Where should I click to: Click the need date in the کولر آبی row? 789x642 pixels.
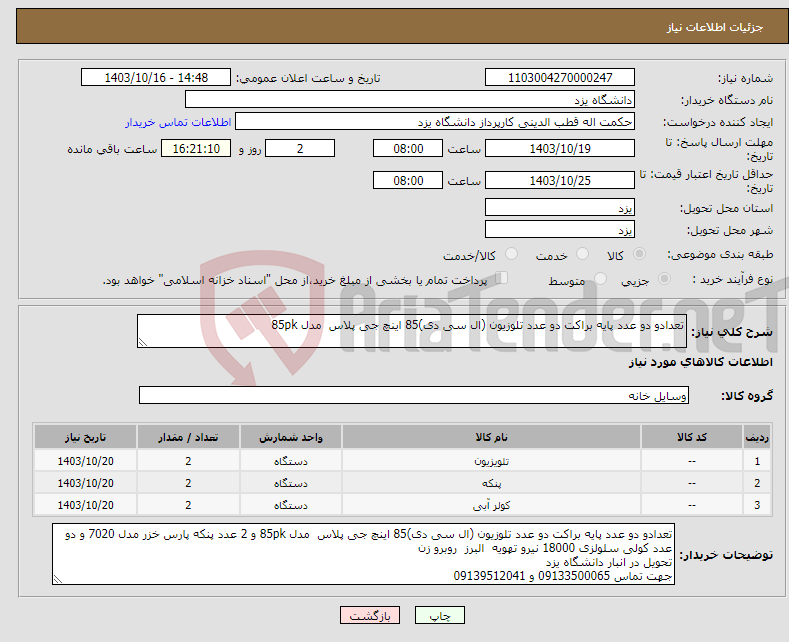pos(86,505)
